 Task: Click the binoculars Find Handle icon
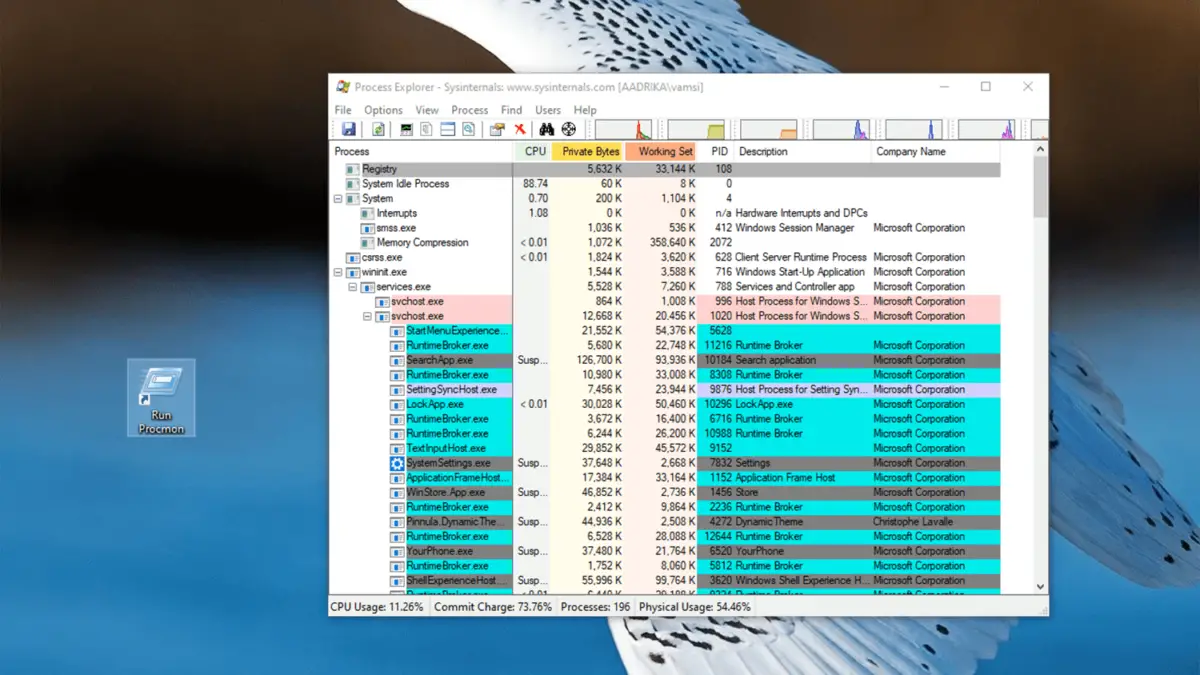point(547,129)
